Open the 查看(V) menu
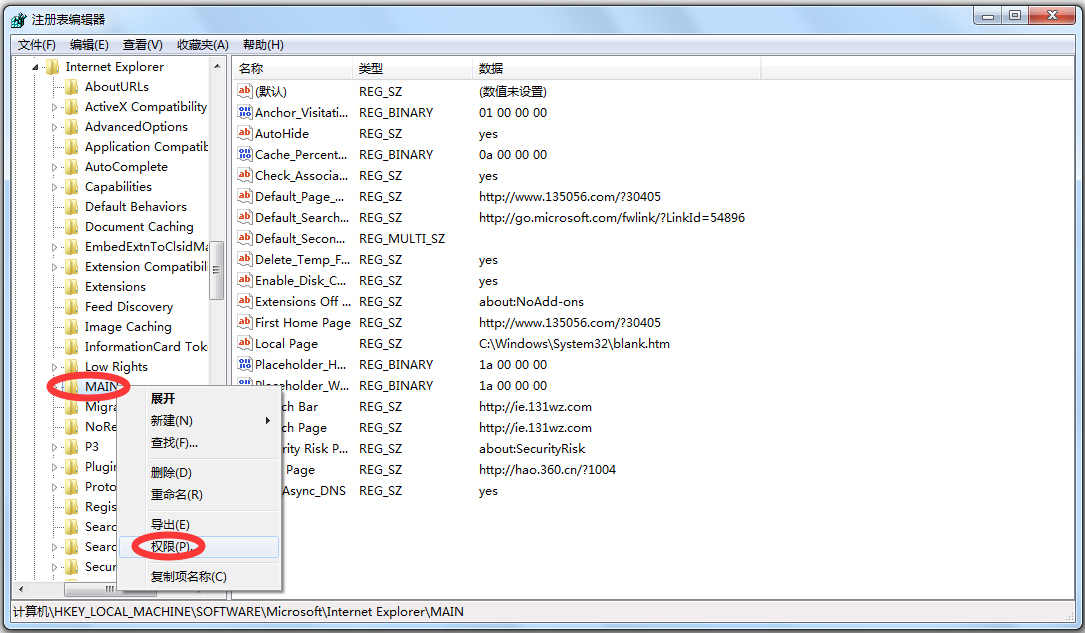This screenshot has height=633, width=1085. coord(140,44)
